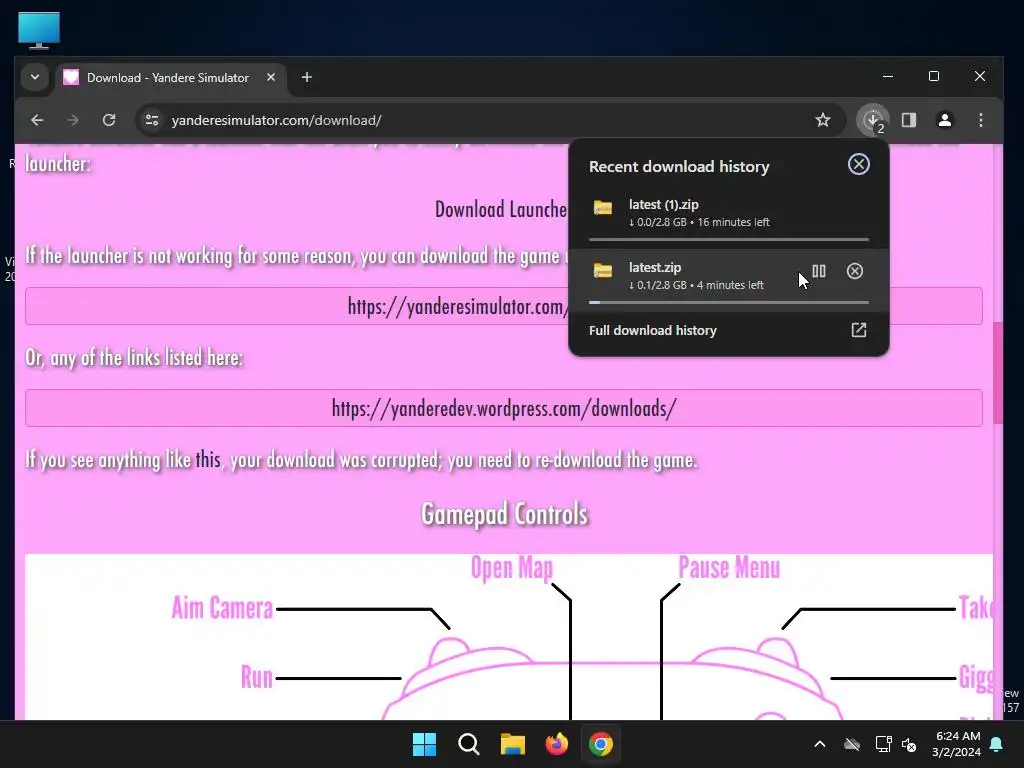Click the muted volume tray icon
1024x768 pixels.
[908, 744]
